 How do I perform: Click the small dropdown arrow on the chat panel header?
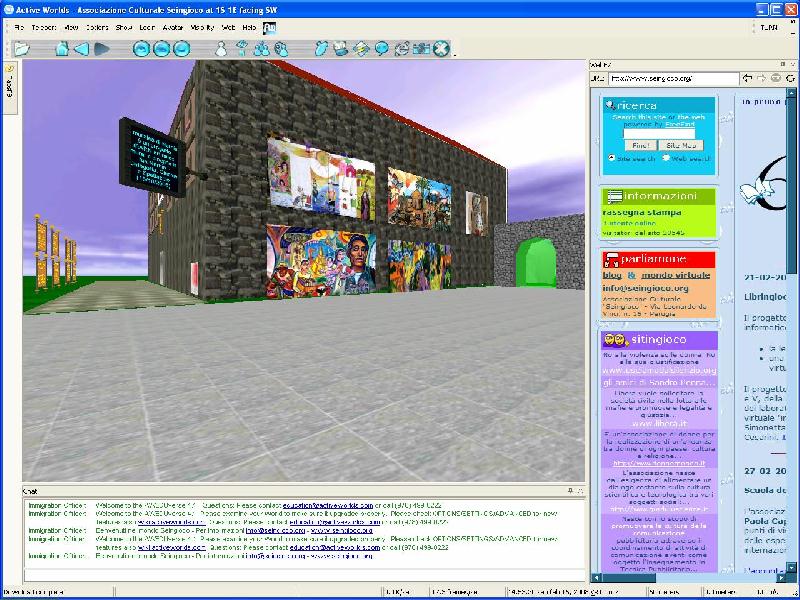[579, 491]
